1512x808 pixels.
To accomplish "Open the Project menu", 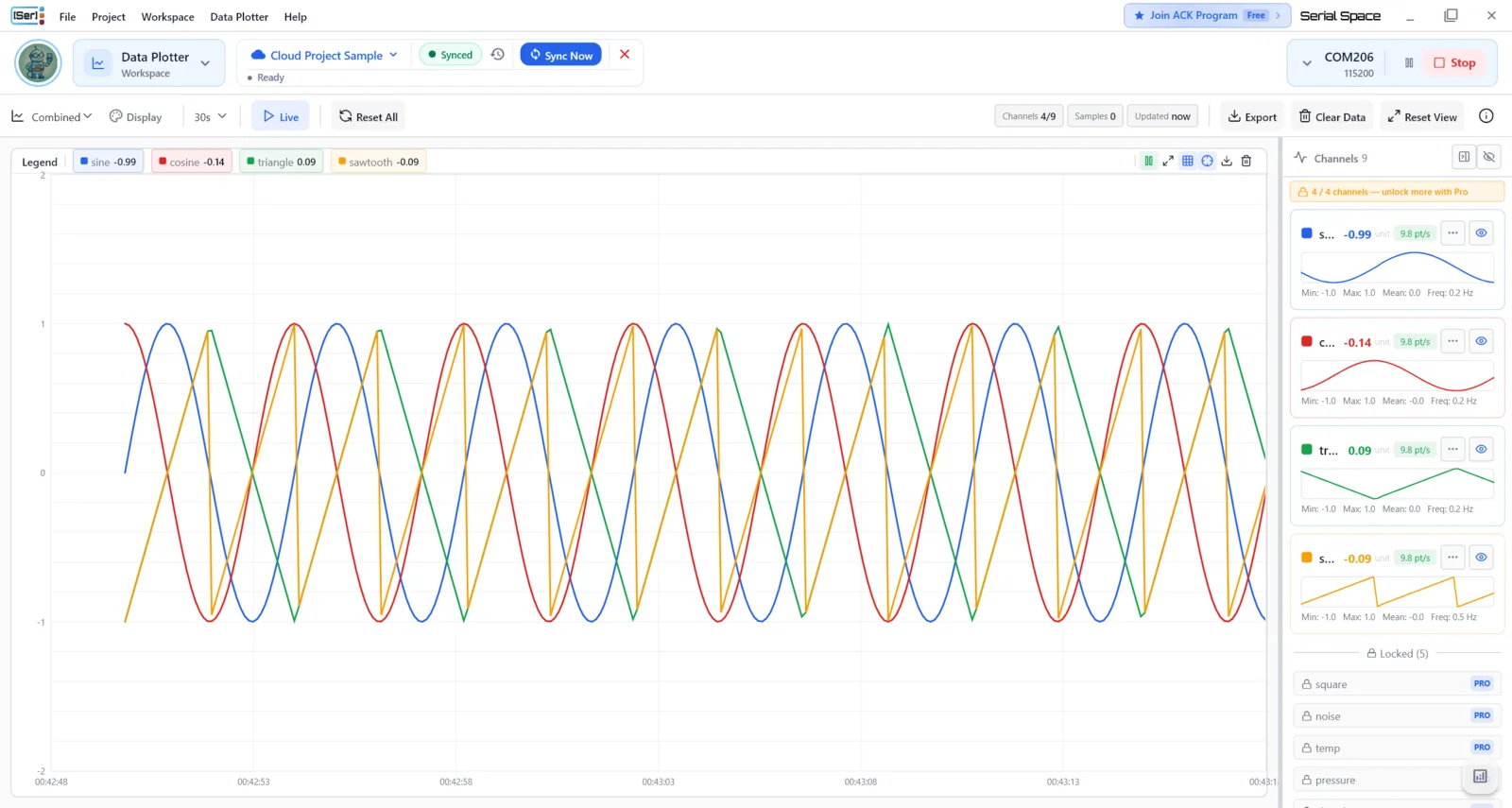I will click(109, 17).
